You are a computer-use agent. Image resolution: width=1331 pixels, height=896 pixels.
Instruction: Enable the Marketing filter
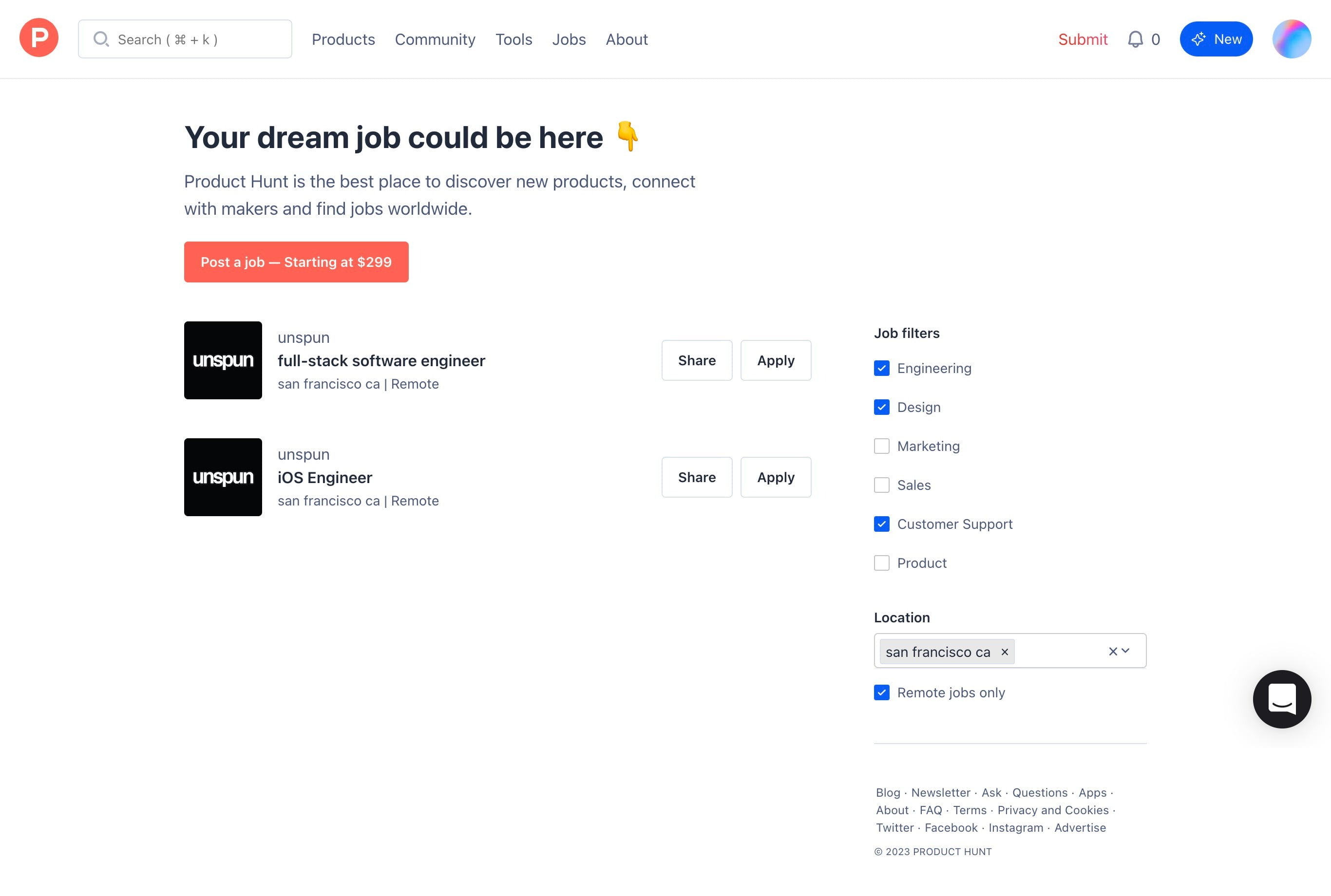tap(882, 446)
